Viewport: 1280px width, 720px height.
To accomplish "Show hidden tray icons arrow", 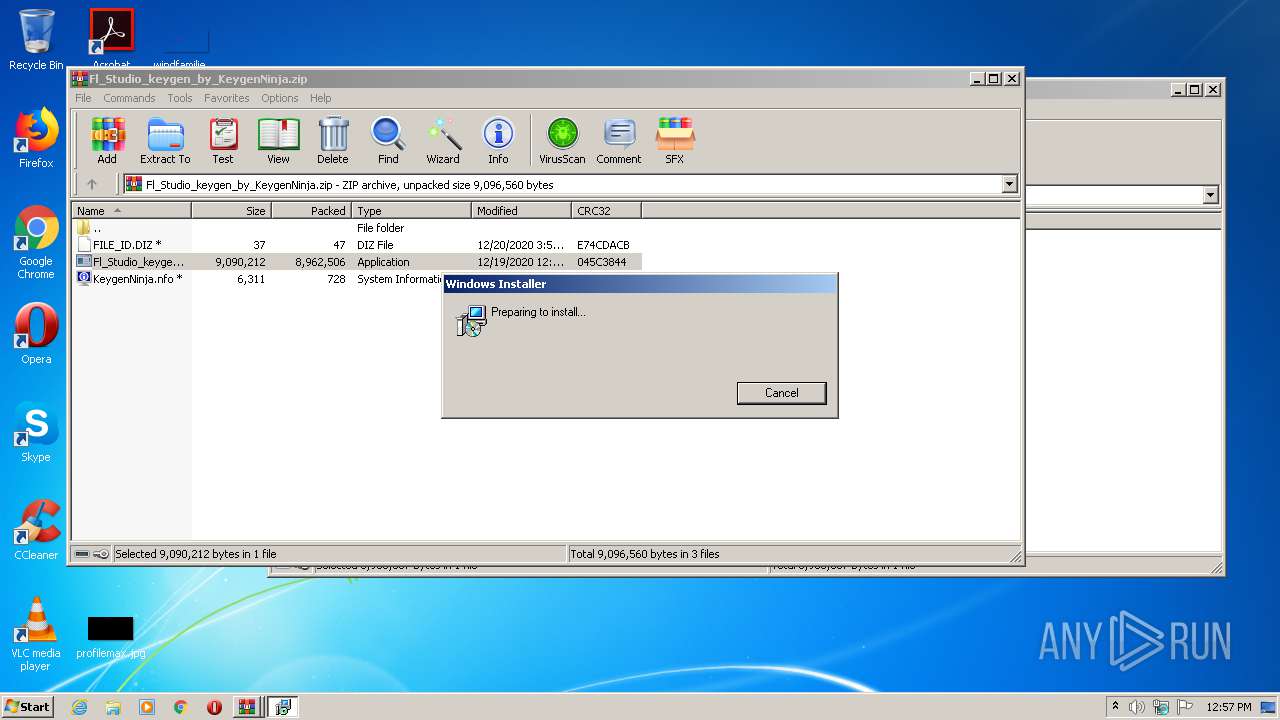I will [1115, 707].
